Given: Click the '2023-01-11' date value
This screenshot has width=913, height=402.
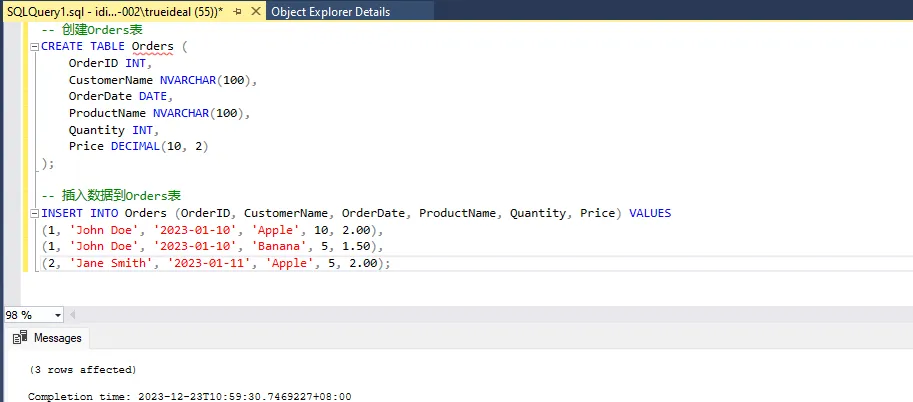Looking at the screenshot, I should pos(209,263).
